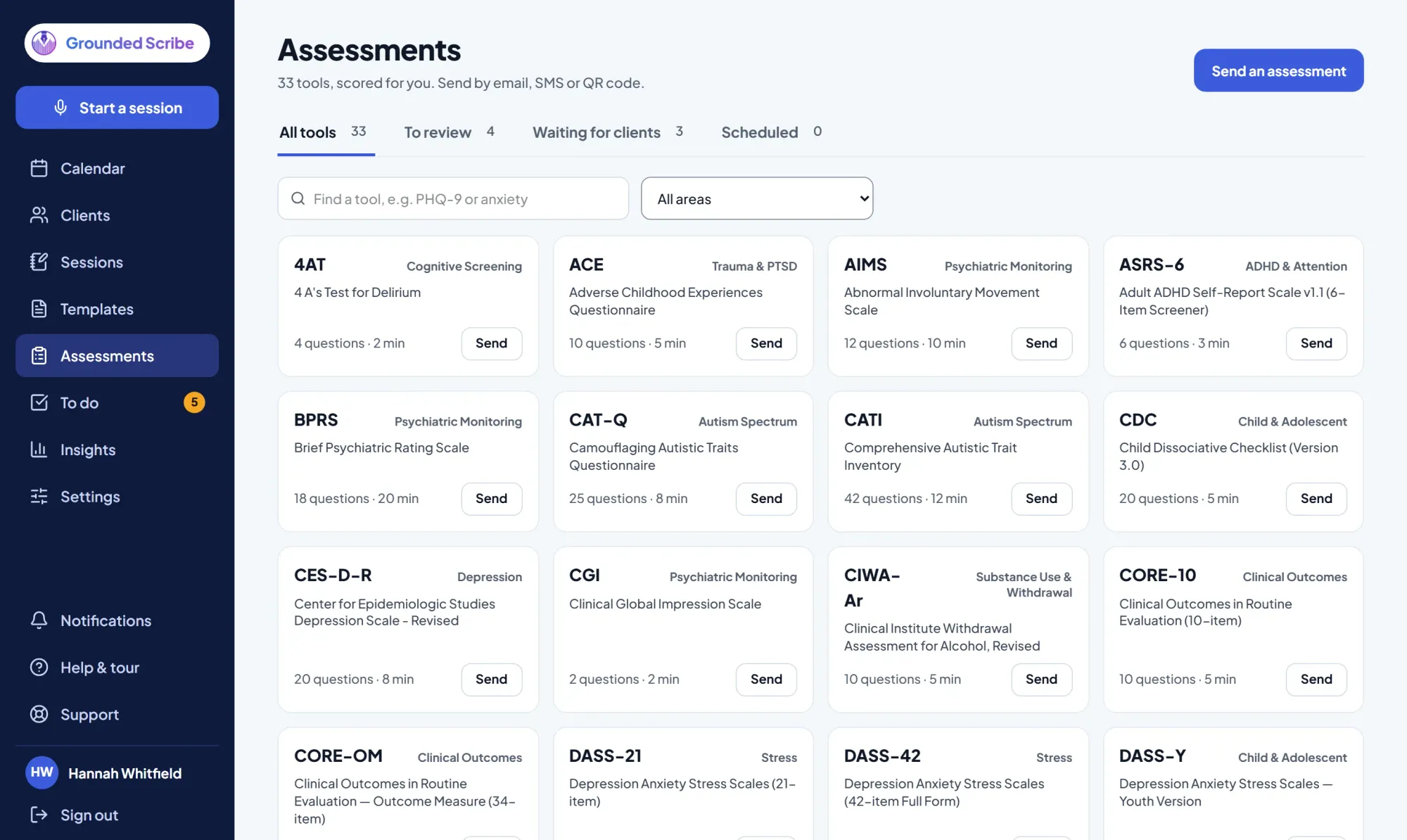This screenshot has width=1407, height=840.
Task: Send the ACE questionnaire
Action: point(766,343)
